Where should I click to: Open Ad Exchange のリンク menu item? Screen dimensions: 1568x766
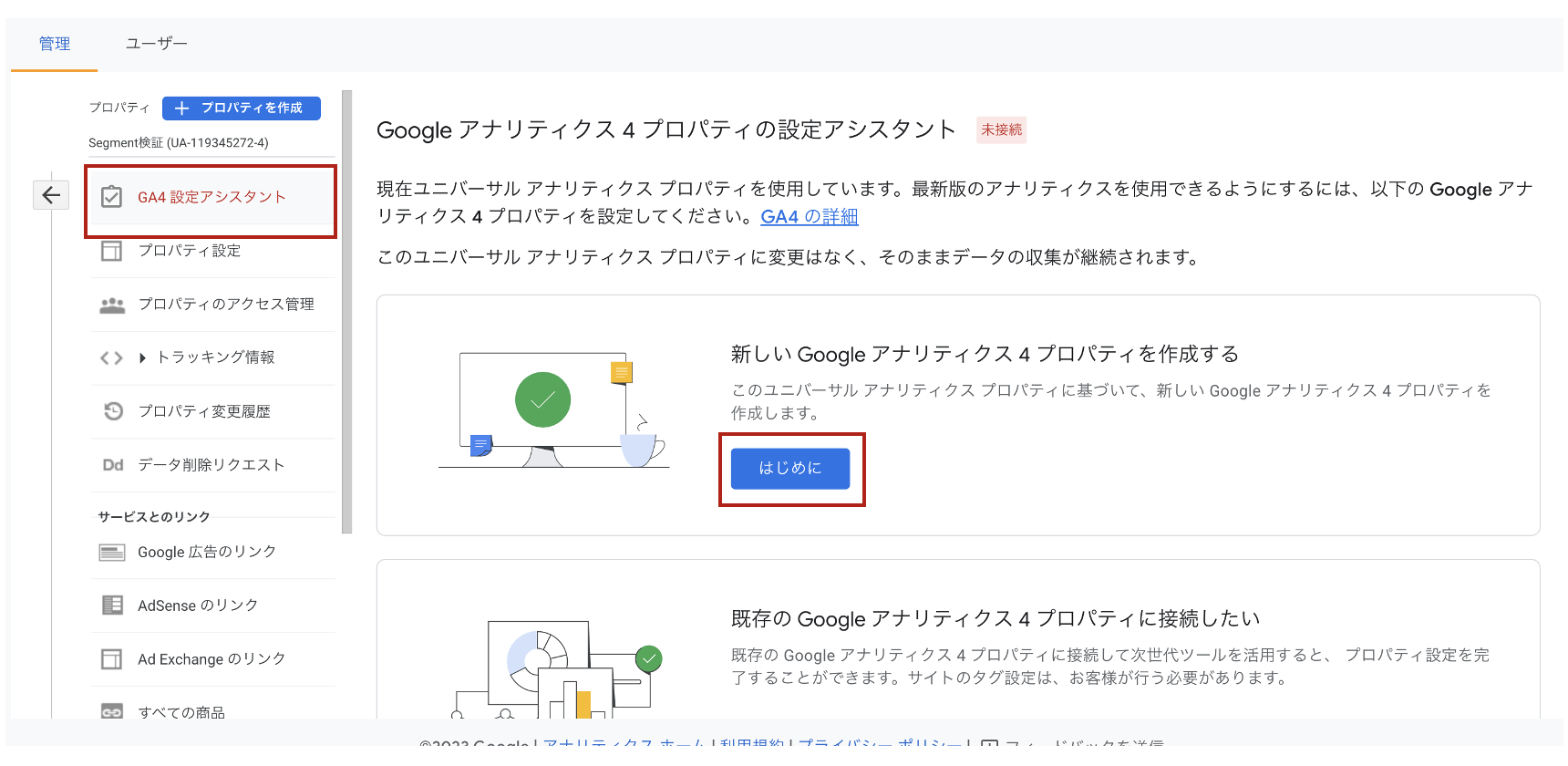click(213, 659)
